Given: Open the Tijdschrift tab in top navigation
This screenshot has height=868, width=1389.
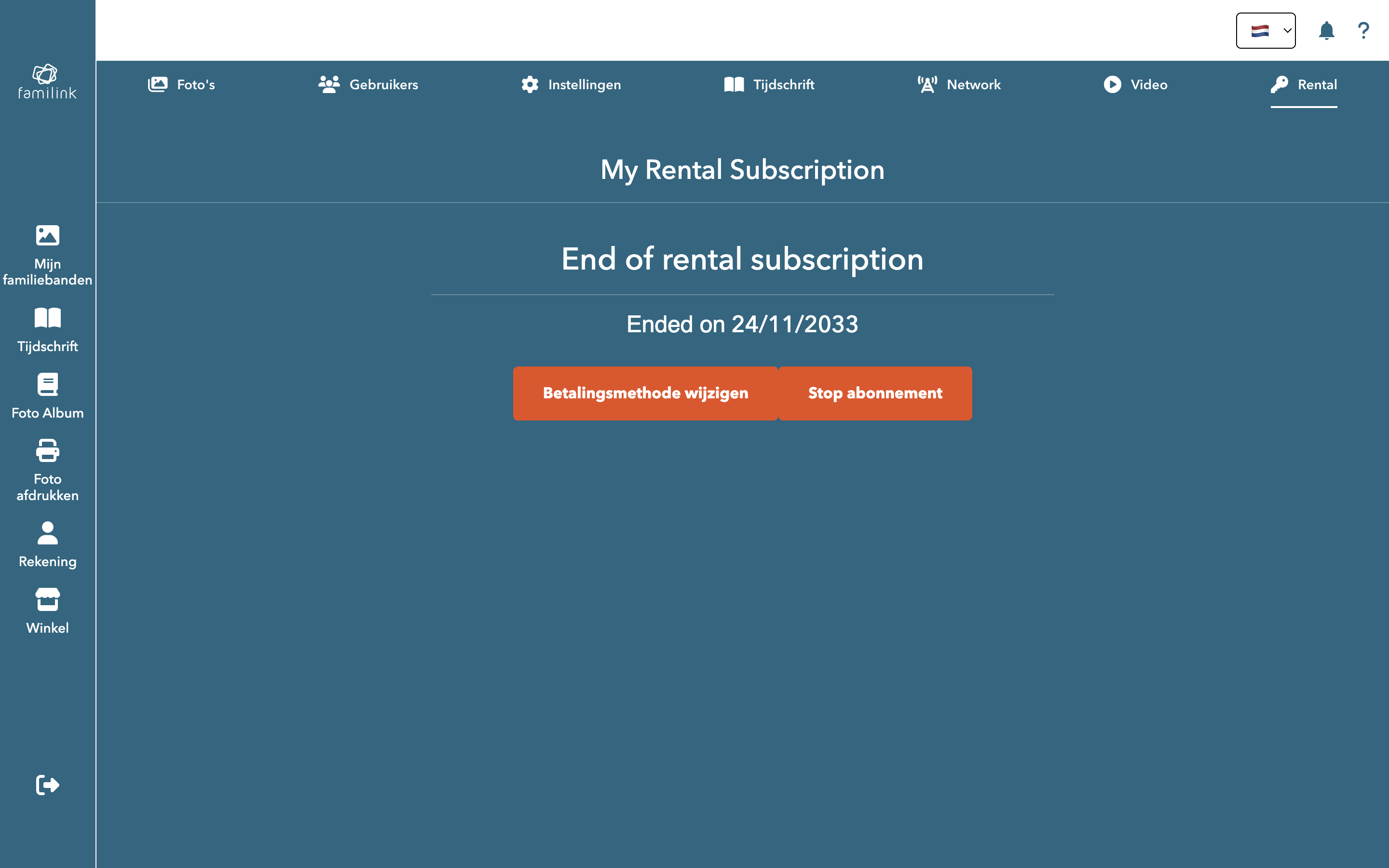Looking at the screenshot, I should click(769, 84).
